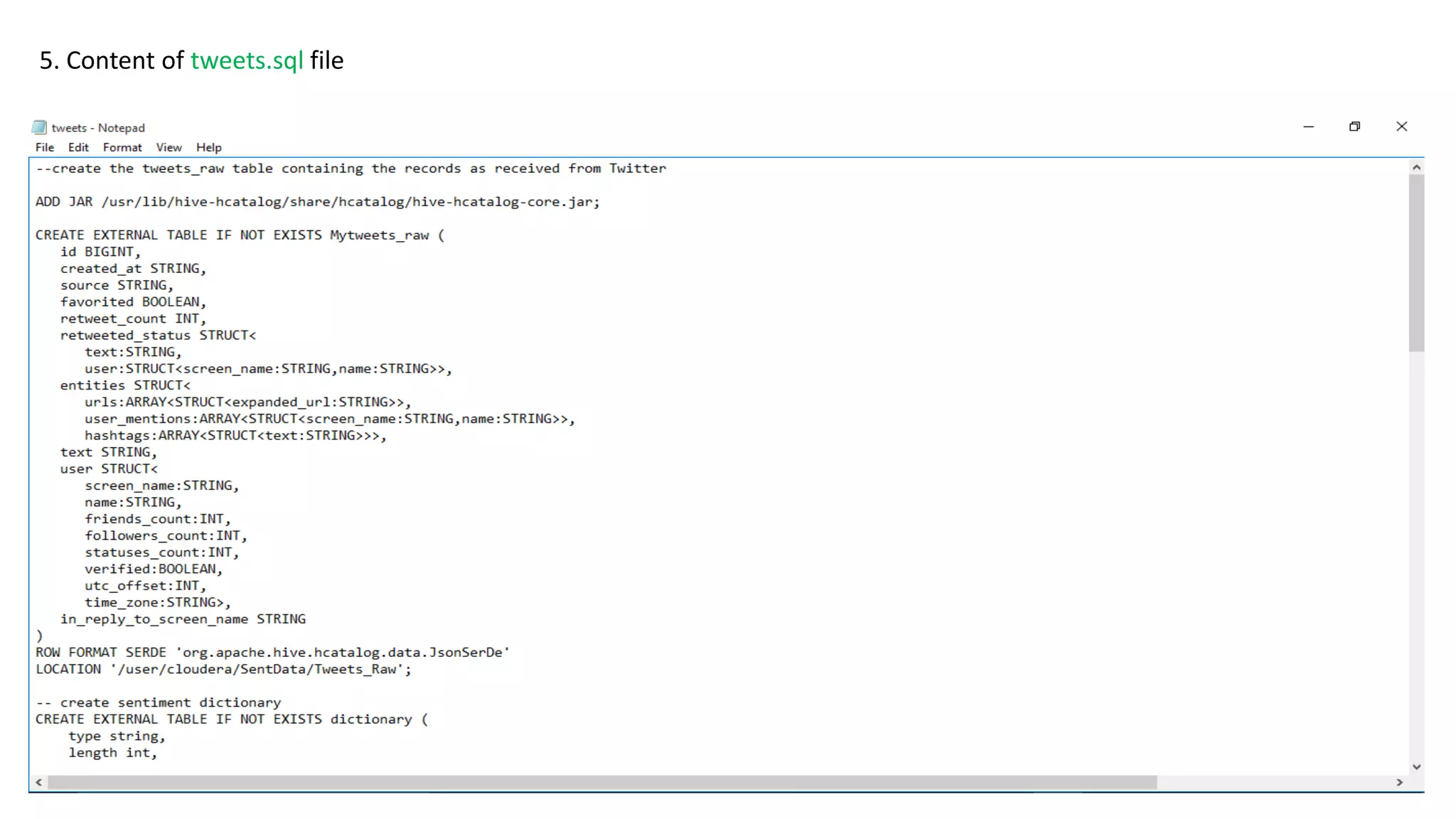The height and width of the screenshot is (819, 1456).
Task: Open the View menu
Action: [169, 147]
